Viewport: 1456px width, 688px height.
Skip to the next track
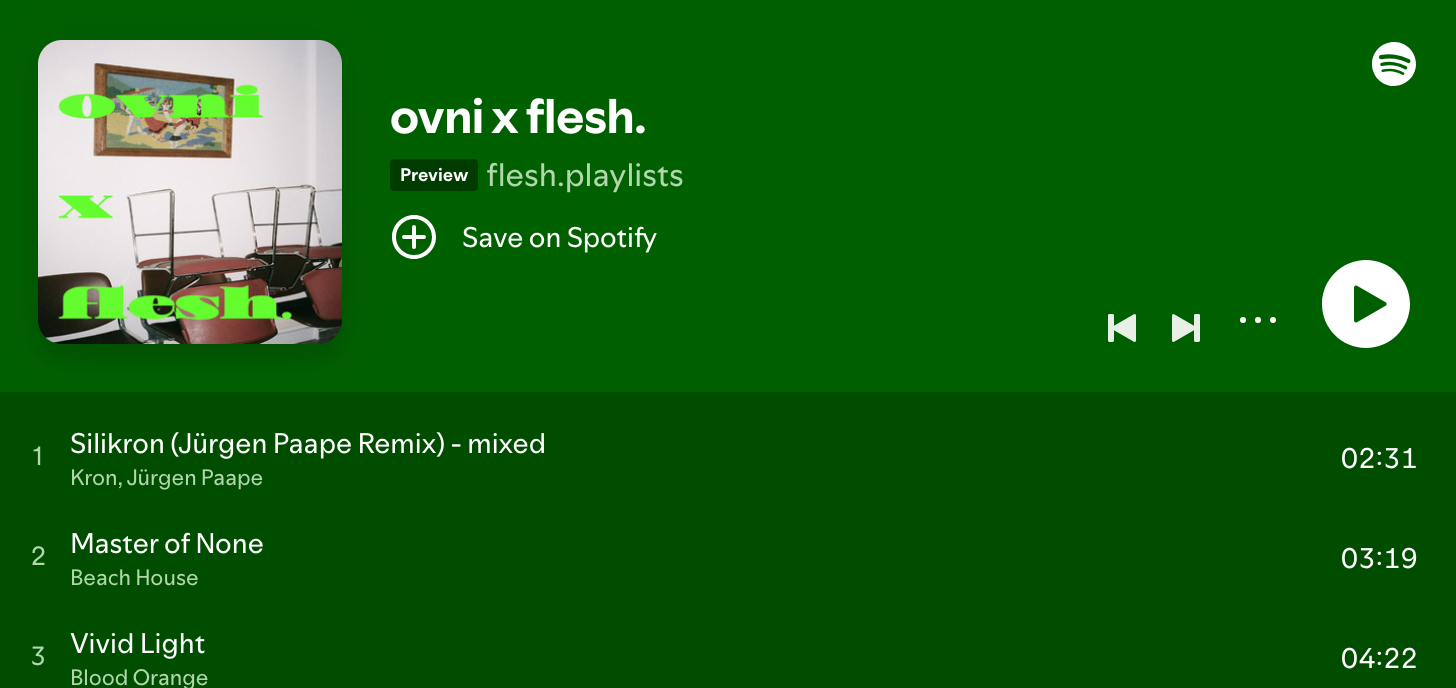[1185, 327]
